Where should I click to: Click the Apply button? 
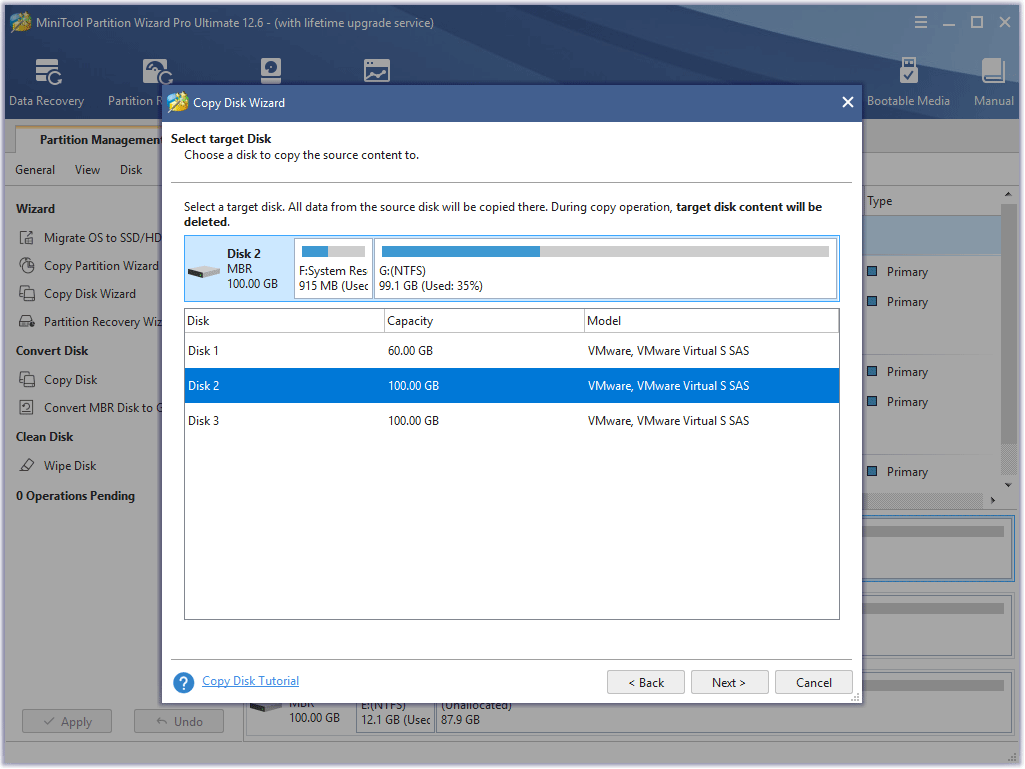tap(67, 721)
